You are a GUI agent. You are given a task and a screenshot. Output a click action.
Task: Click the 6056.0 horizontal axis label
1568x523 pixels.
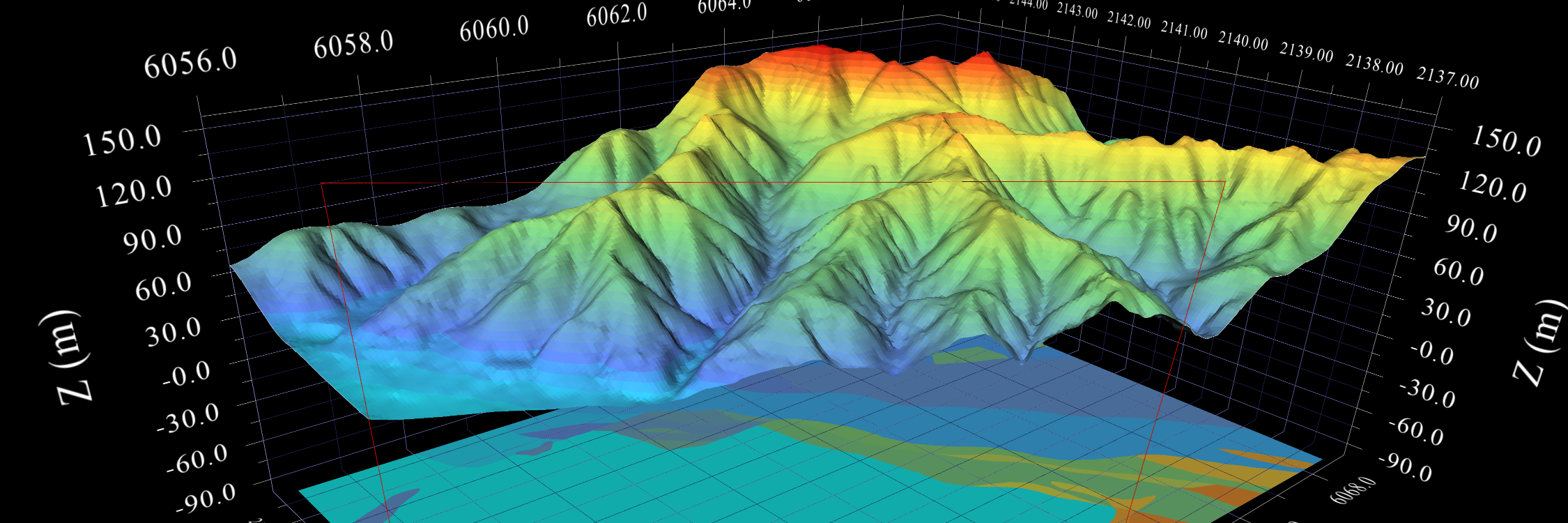point(190,63)
